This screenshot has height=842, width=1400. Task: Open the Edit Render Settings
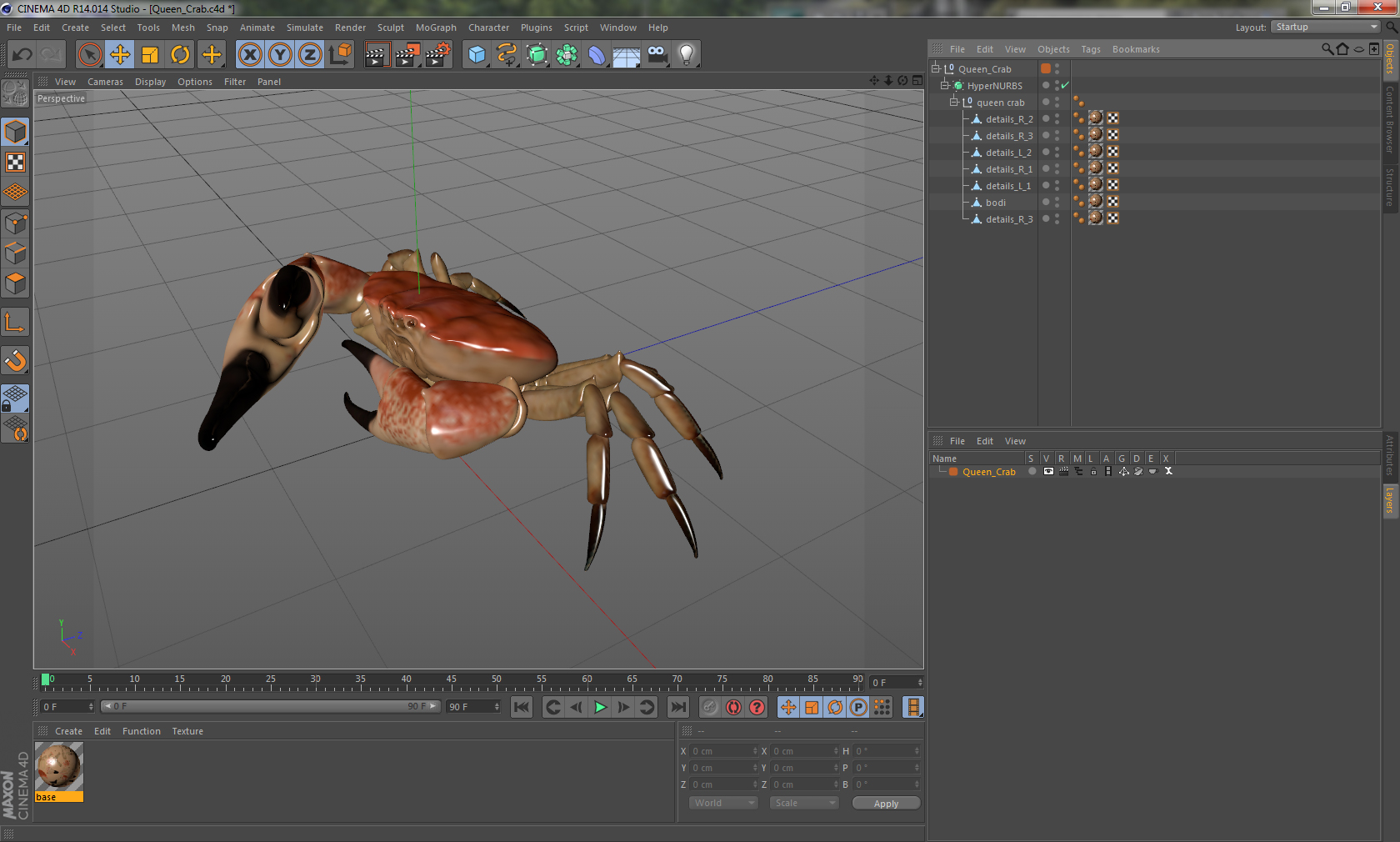pos(437,55)
